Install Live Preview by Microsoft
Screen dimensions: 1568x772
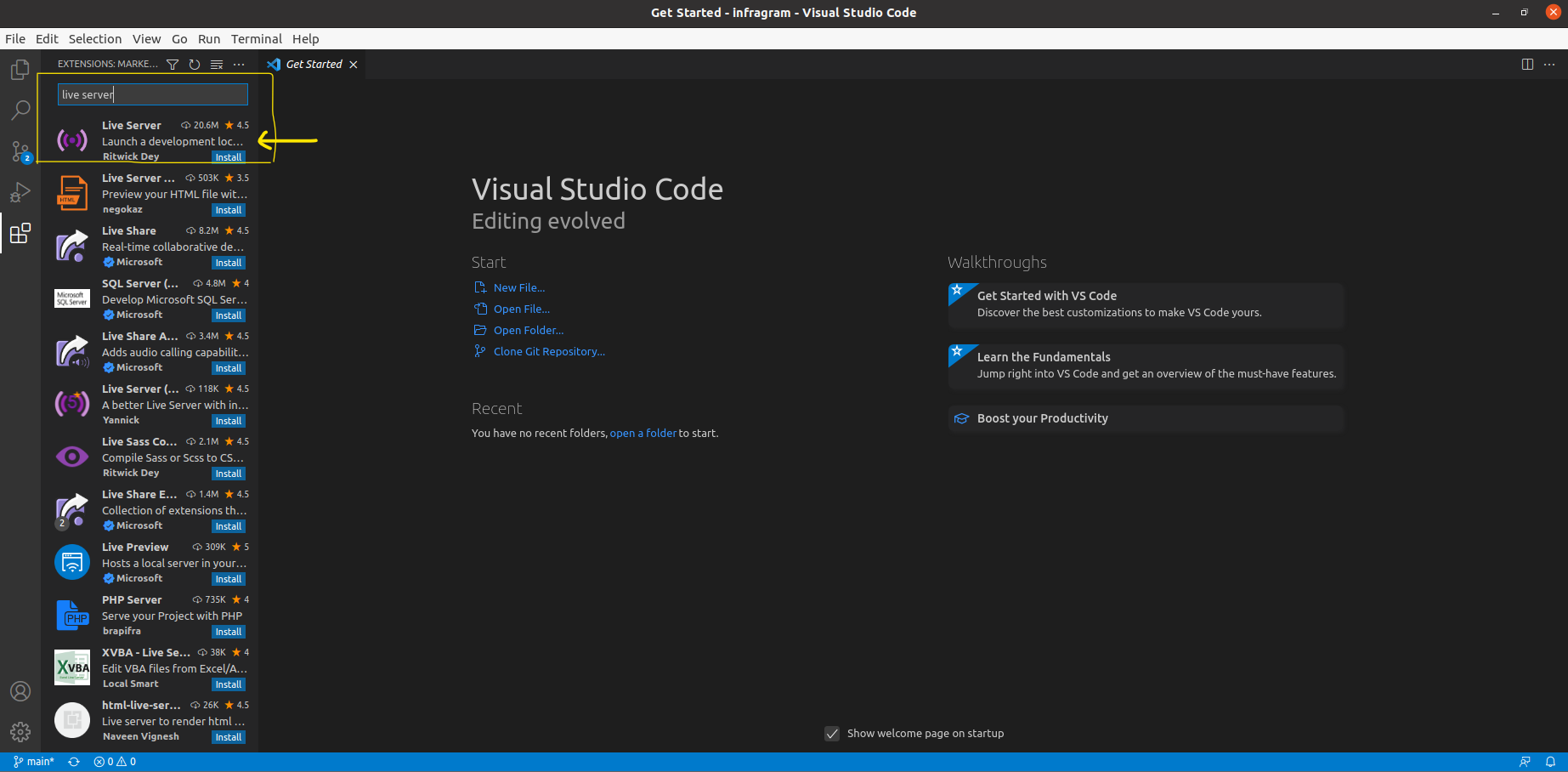(x=229, y=579)
